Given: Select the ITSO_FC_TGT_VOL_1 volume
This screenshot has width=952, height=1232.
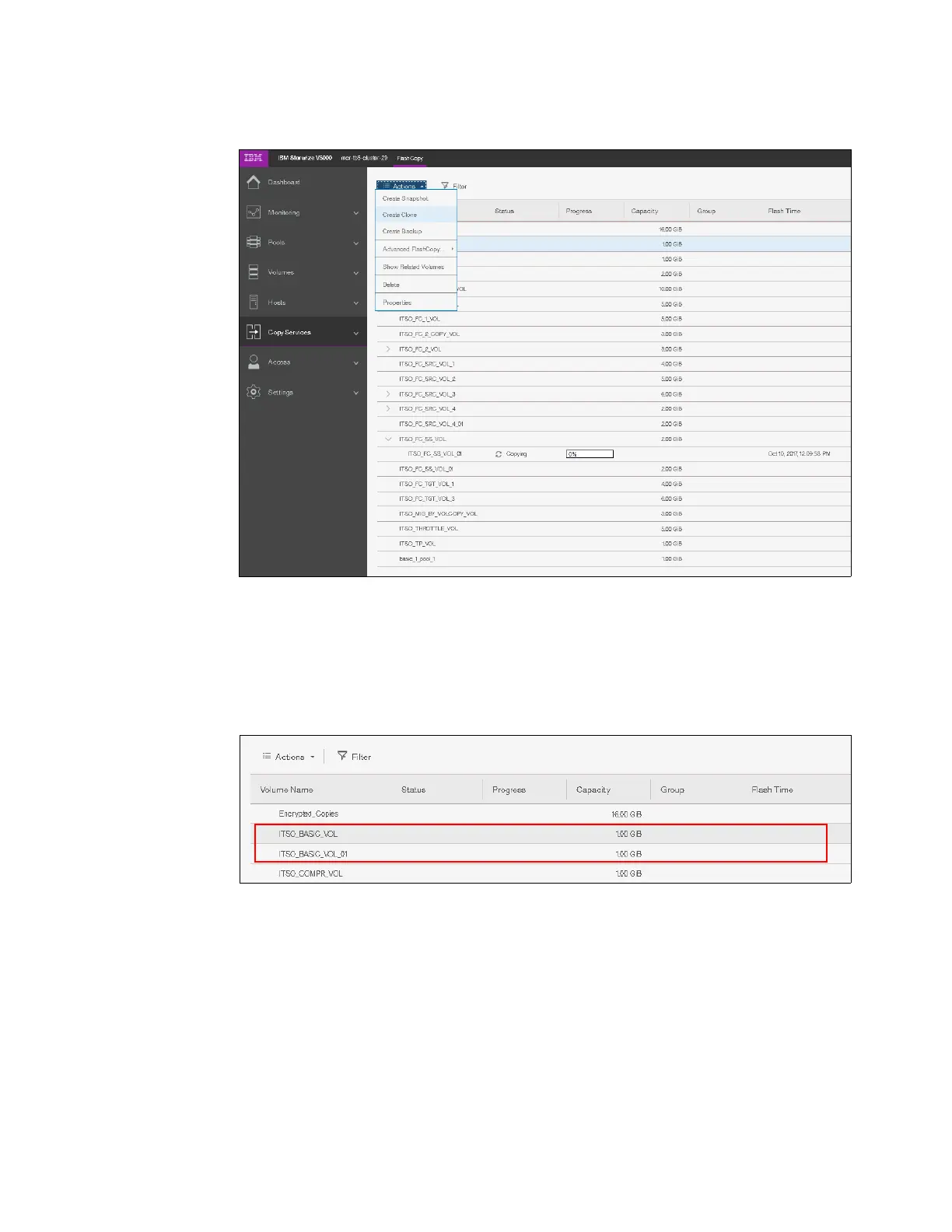Looking at the screenshot, I should coord(426,485).
